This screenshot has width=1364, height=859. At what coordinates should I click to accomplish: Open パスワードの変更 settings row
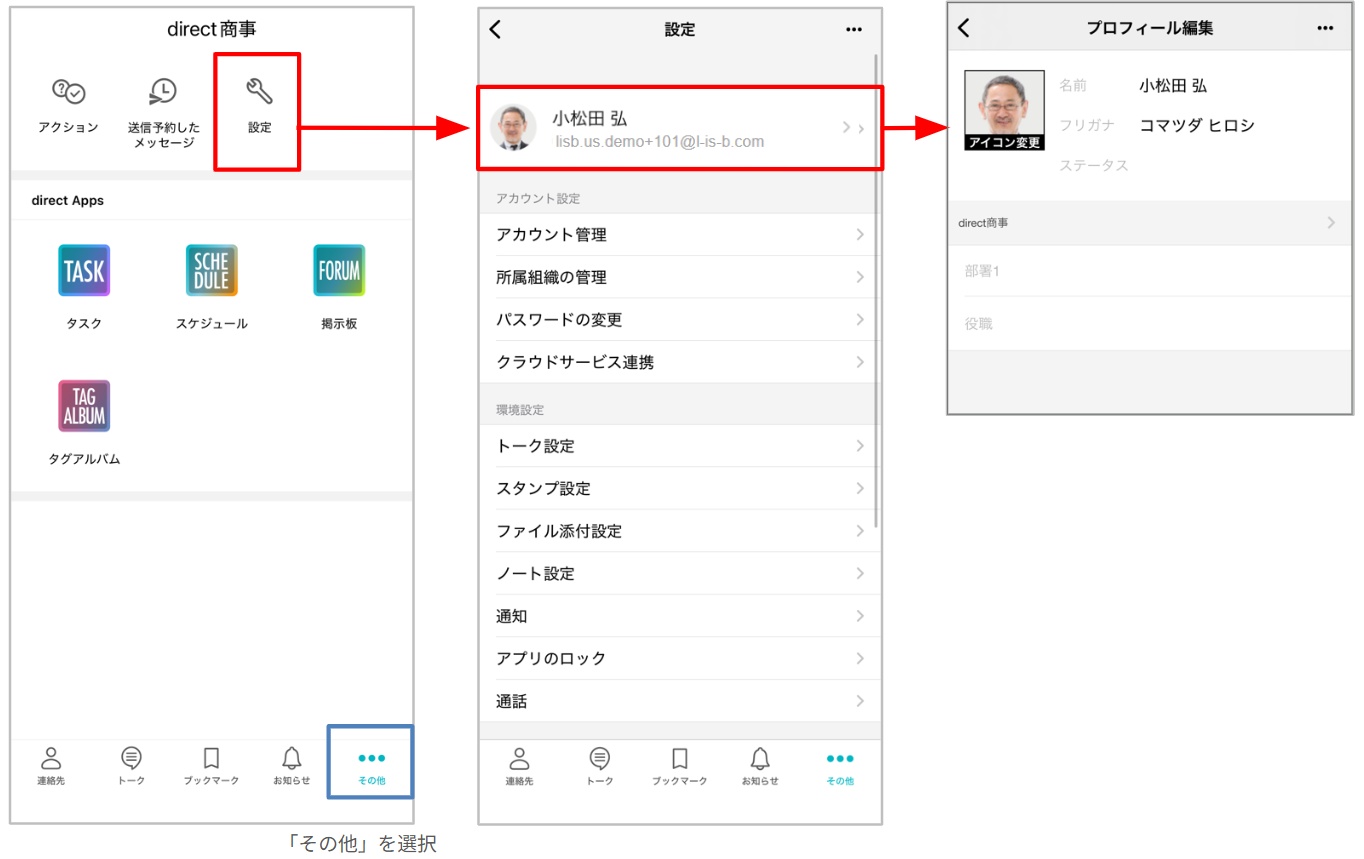pos(679,320)
